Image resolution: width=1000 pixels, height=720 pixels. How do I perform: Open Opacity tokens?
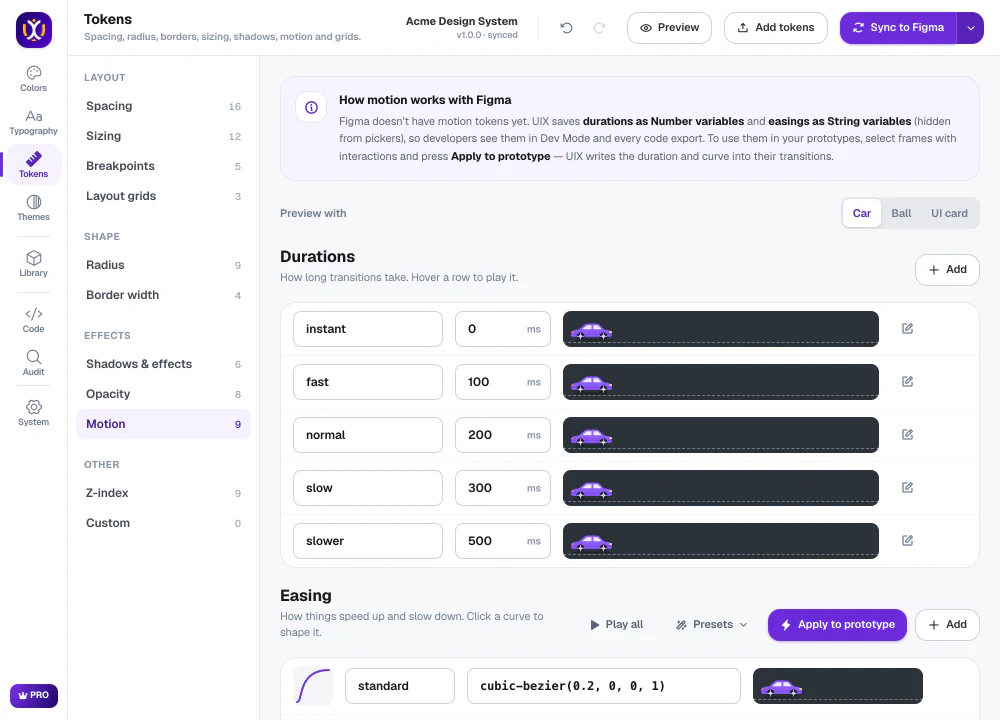click(163, 393)
